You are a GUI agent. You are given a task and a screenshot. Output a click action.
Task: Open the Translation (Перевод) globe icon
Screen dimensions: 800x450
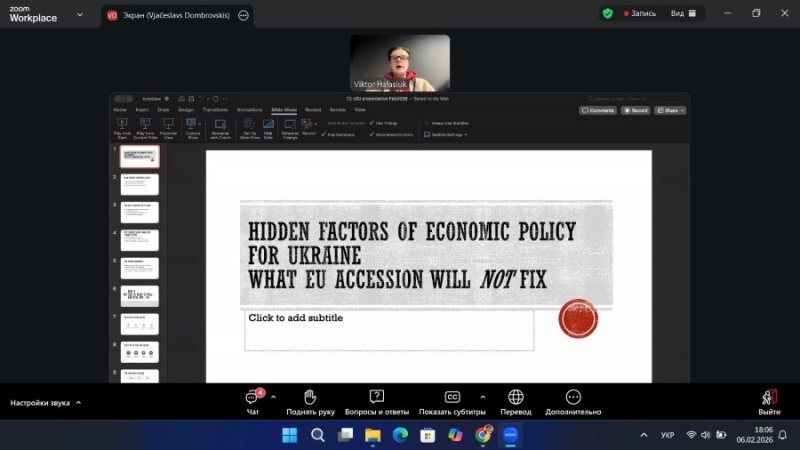pos(515,397)
